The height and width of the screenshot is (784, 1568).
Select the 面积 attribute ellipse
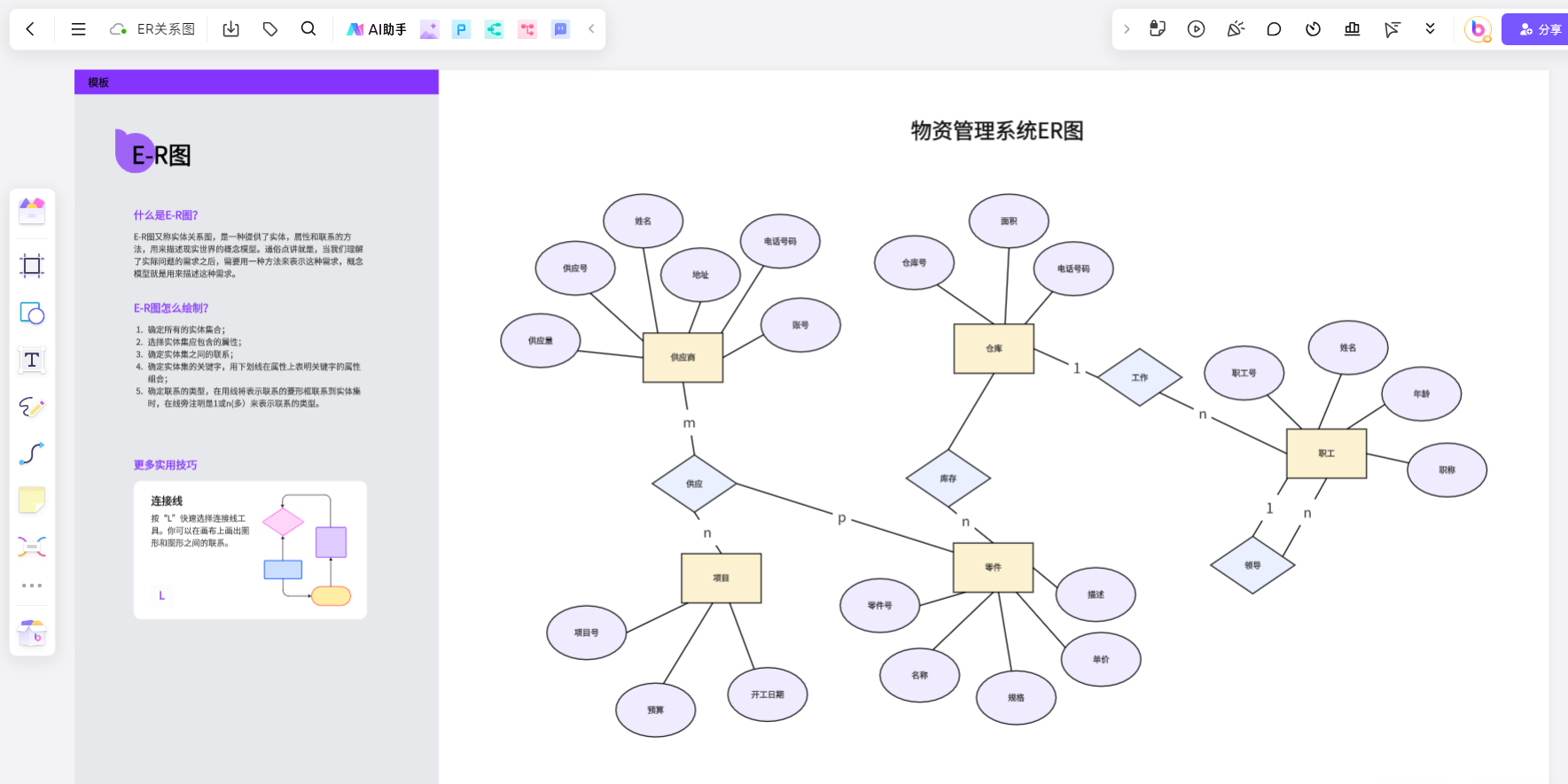(1009, 221)
